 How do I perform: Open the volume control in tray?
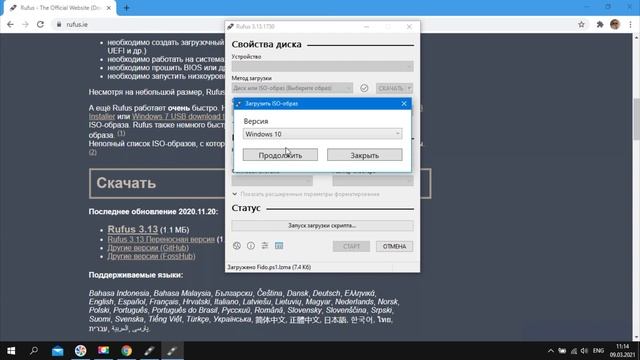(x=584, y=351)
